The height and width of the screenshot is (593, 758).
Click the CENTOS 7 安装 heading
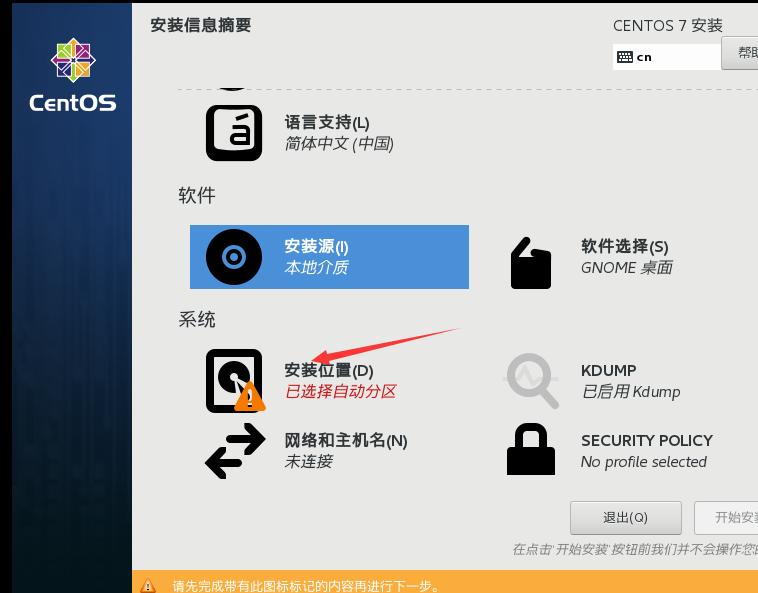coord(668,26)
